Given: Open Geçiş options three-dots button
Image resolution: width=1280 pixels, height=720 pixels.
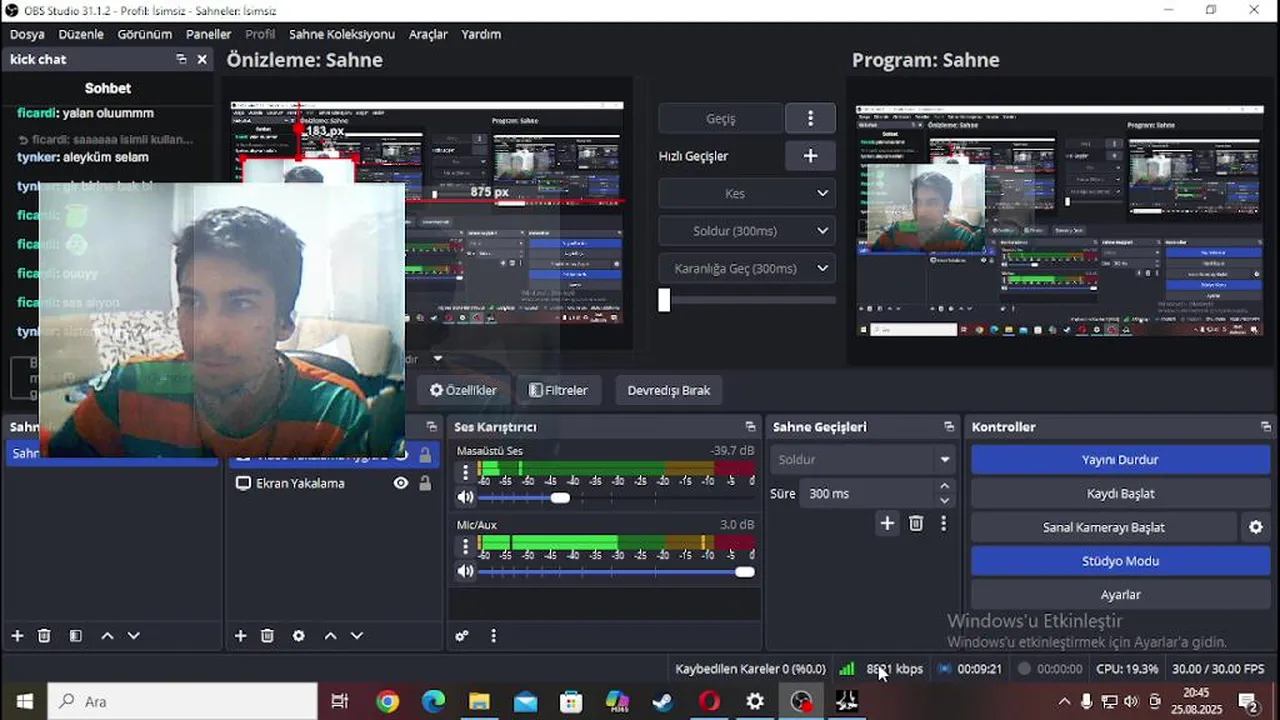Looking at the screenshot, I should (810, 118).
